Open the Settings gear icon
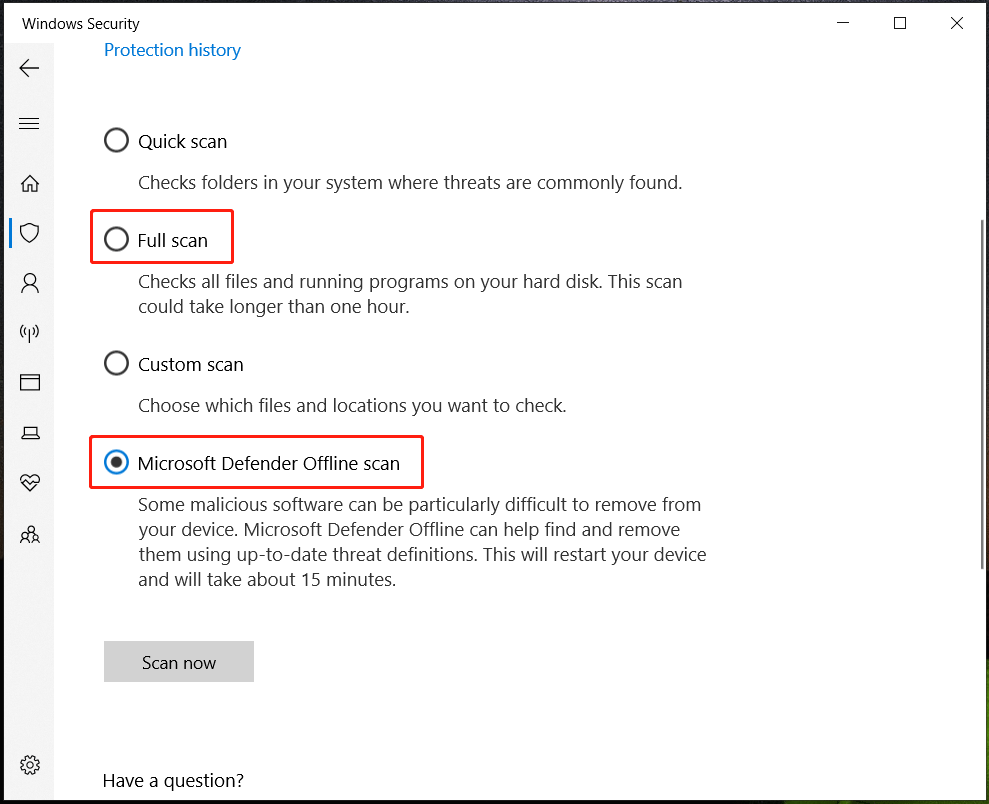Image resolution: width=989 pixels, height=804 pixels. point(29,764)
